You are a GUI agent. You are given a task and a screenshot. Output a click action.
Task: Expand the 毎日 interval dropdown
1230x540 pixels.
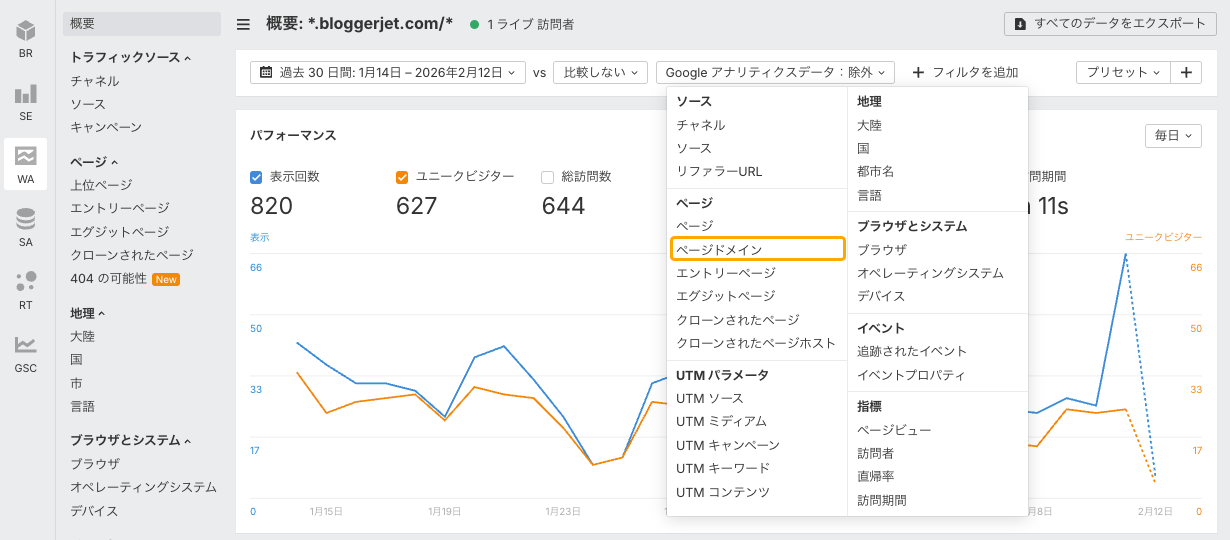[1173, 135]
